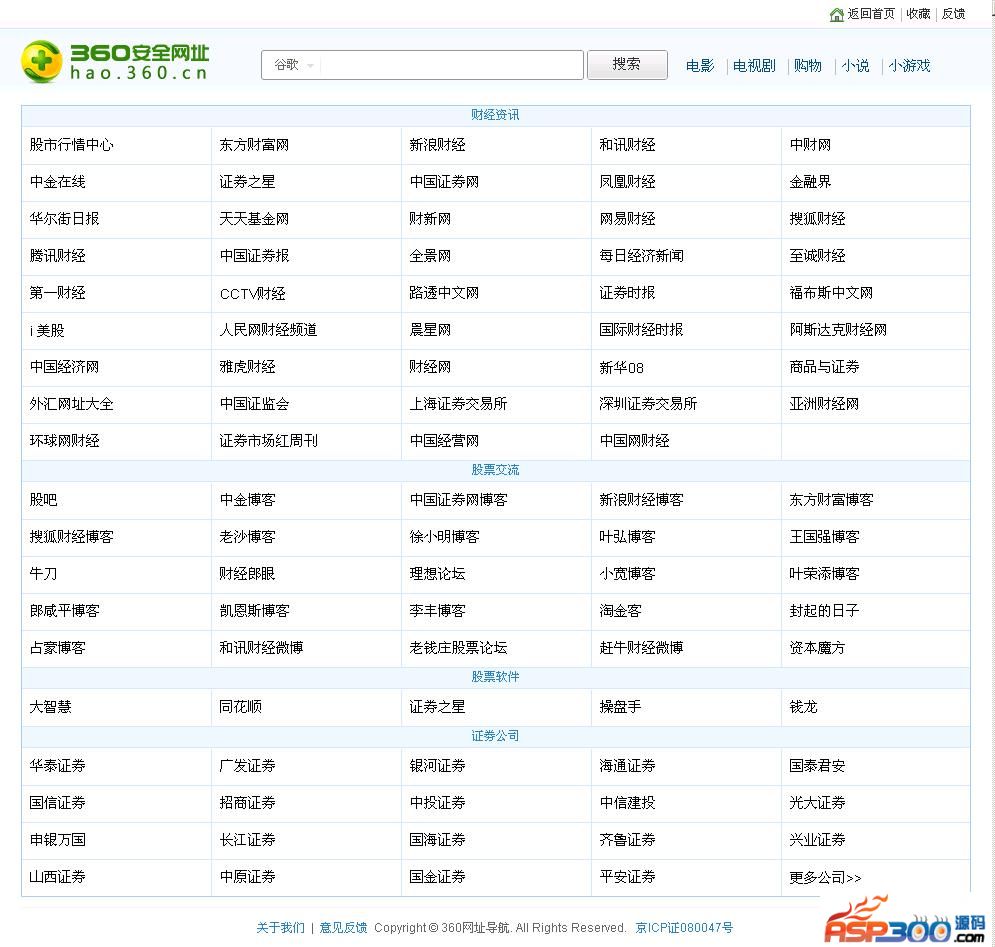The width and height of the screenshot is (995, 947).
Task: Open 平安证券 link
Action: (627, 877)
